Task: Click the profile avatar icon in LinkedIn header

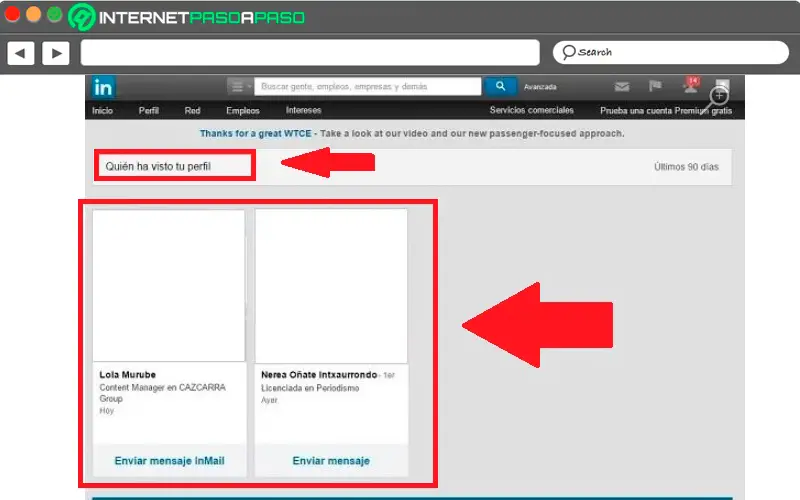Action: tap(722, 86)
